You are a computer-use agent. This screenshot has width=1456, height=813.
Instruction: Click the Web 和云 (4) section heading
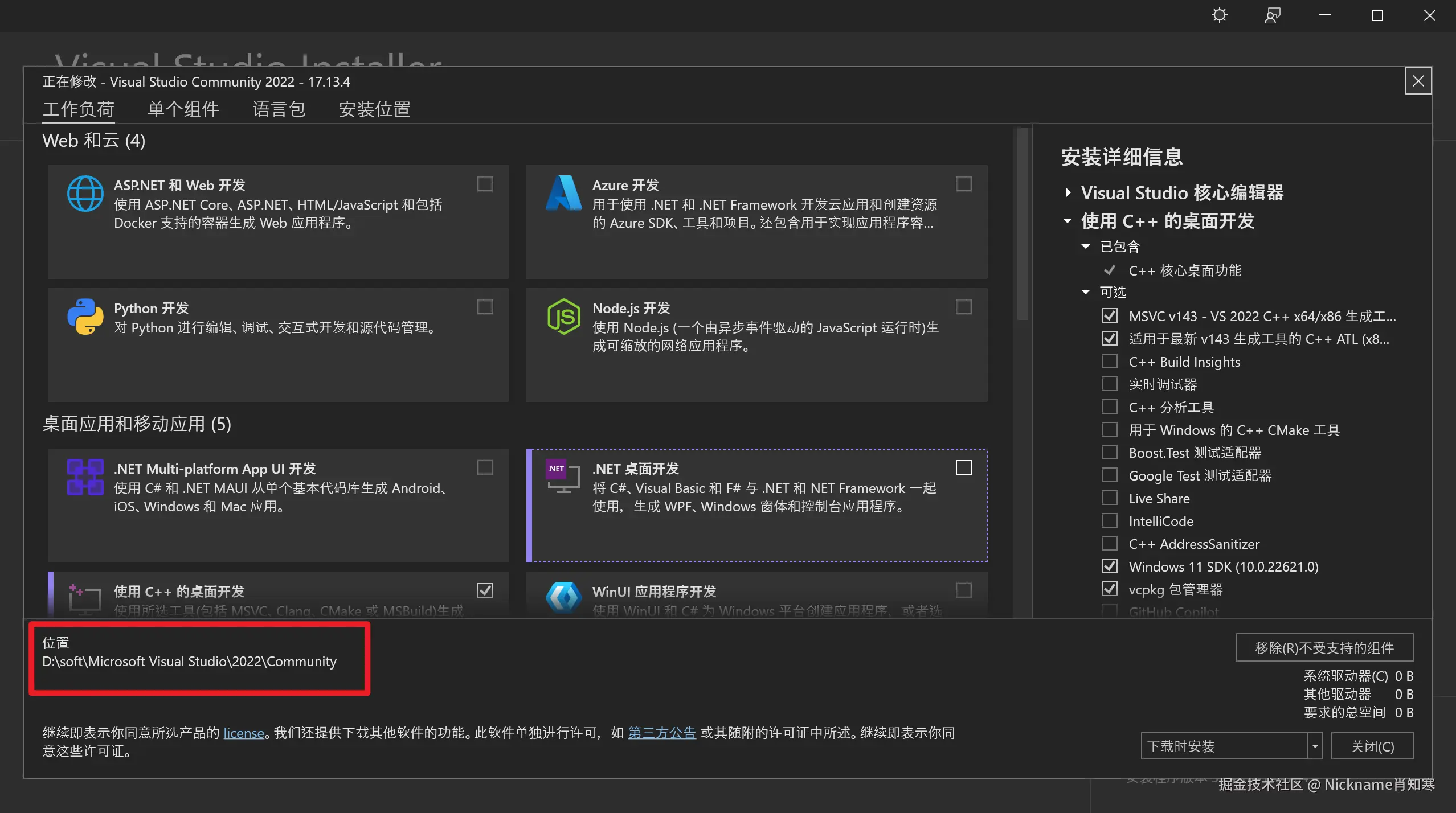(94, 141)
